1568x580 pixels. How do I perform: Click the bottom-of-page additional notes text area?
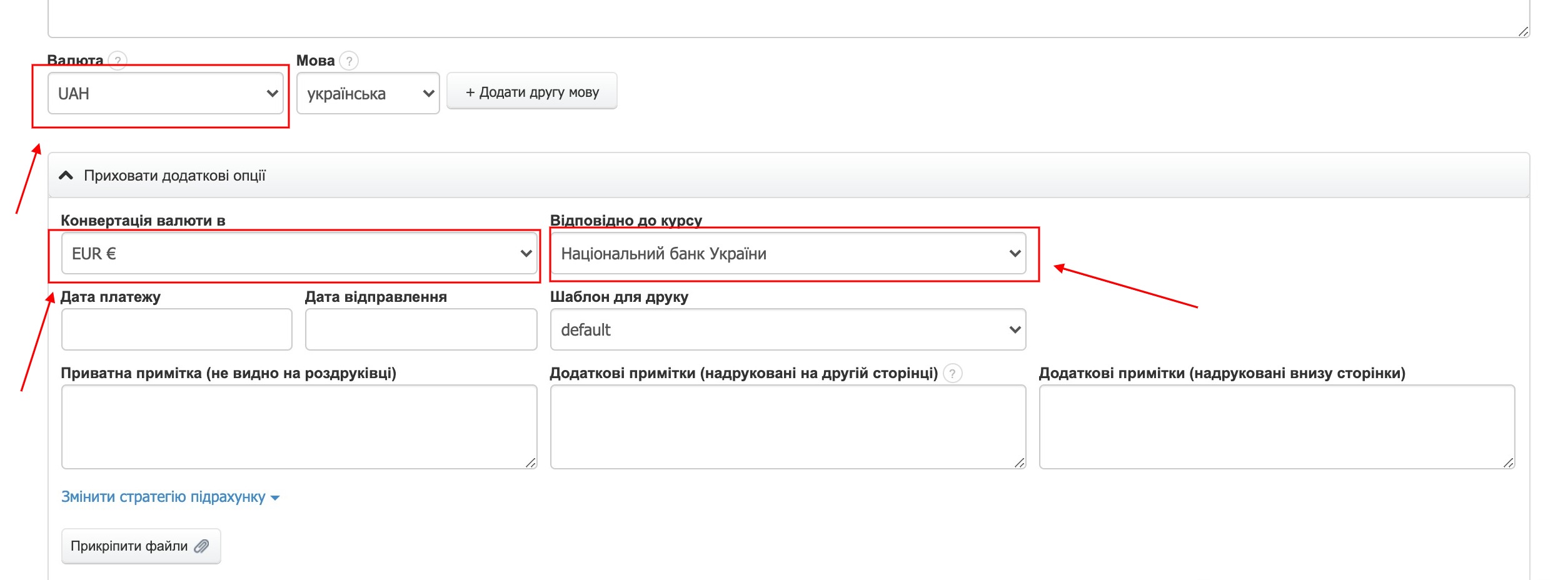pos(1277,426)
